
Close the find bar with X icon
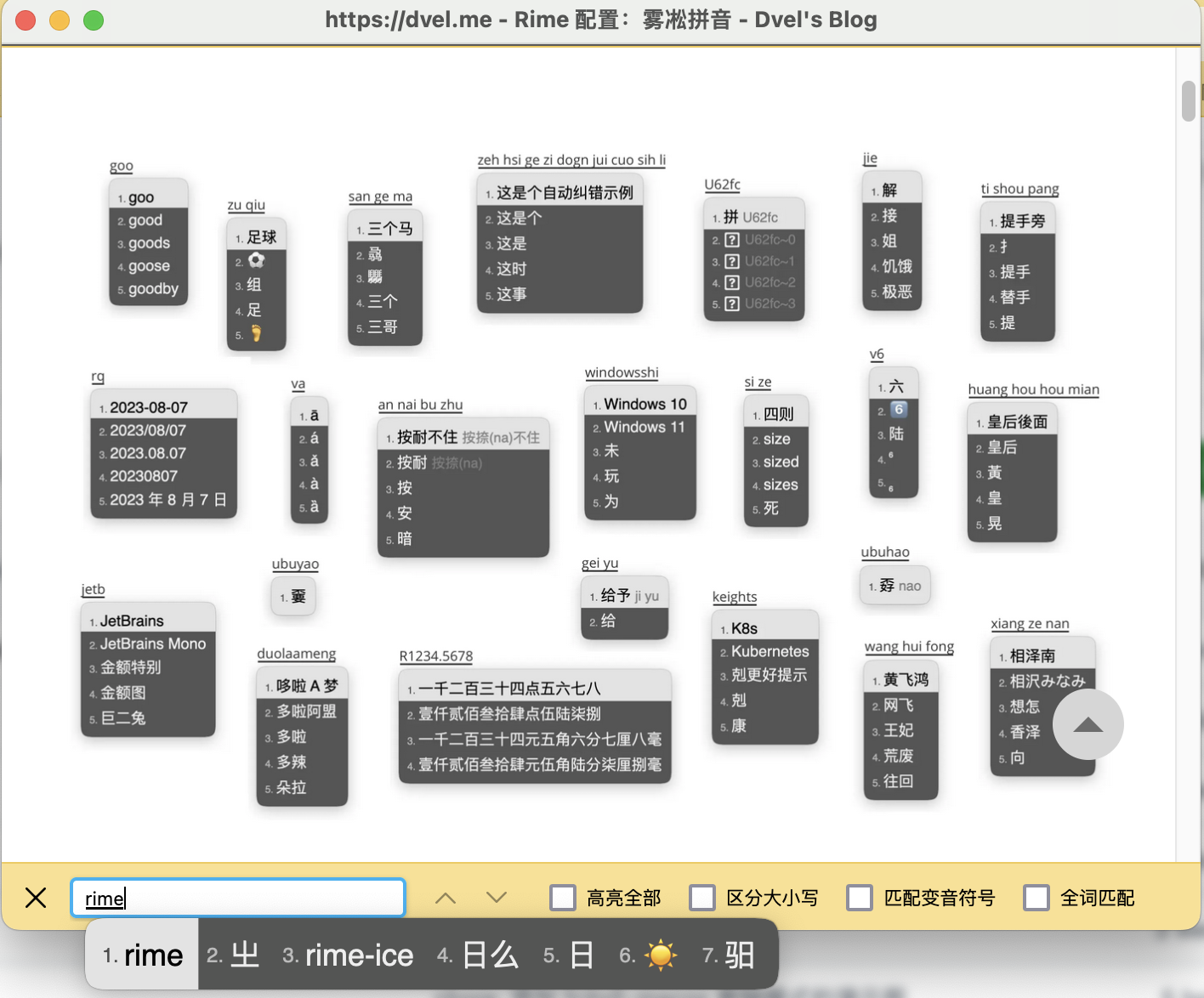[x=36, y=898]
